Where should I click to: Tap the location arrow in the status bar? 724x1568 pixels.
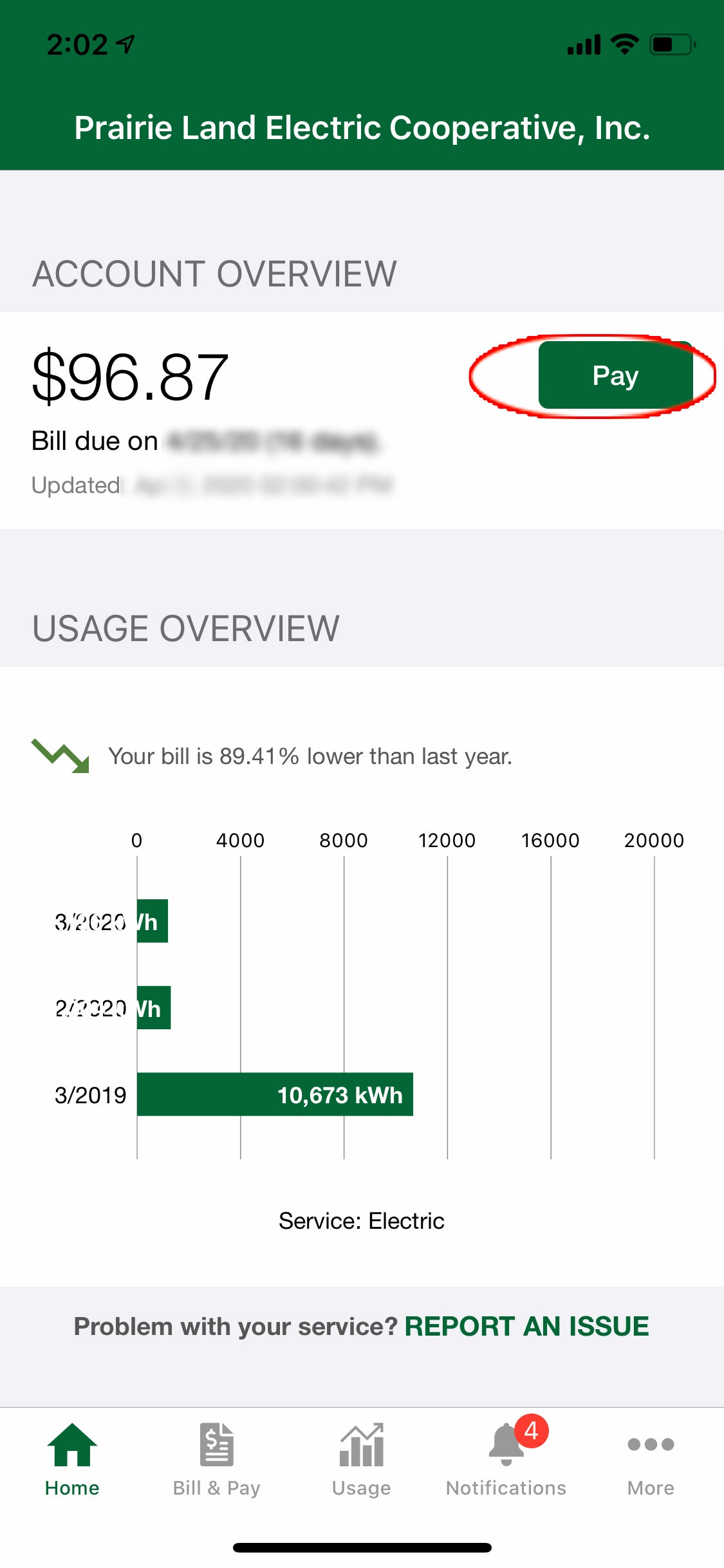point(125,44)
